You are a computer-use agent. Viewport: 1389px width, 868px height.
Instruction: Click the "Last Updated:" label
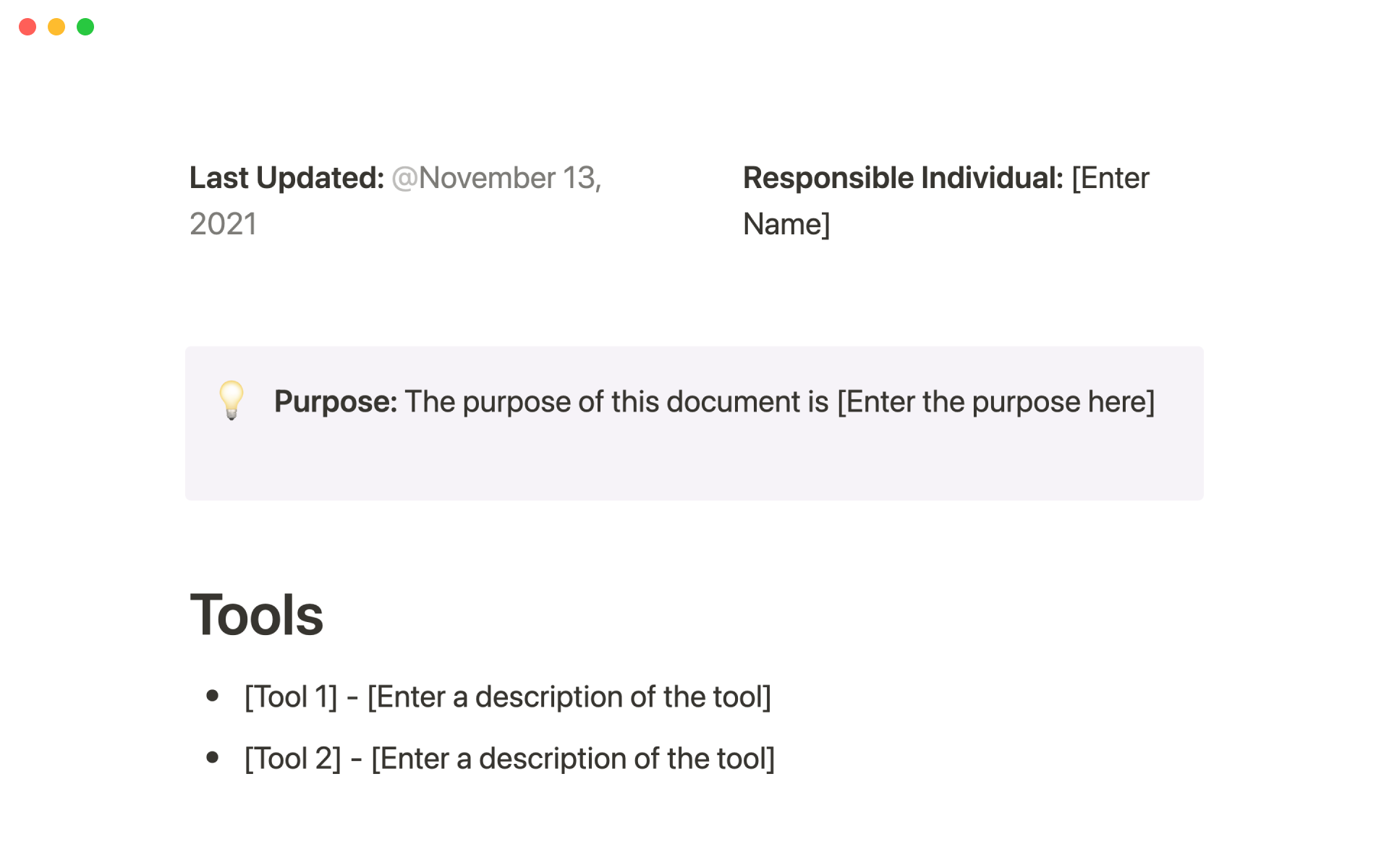pos(286,178)
